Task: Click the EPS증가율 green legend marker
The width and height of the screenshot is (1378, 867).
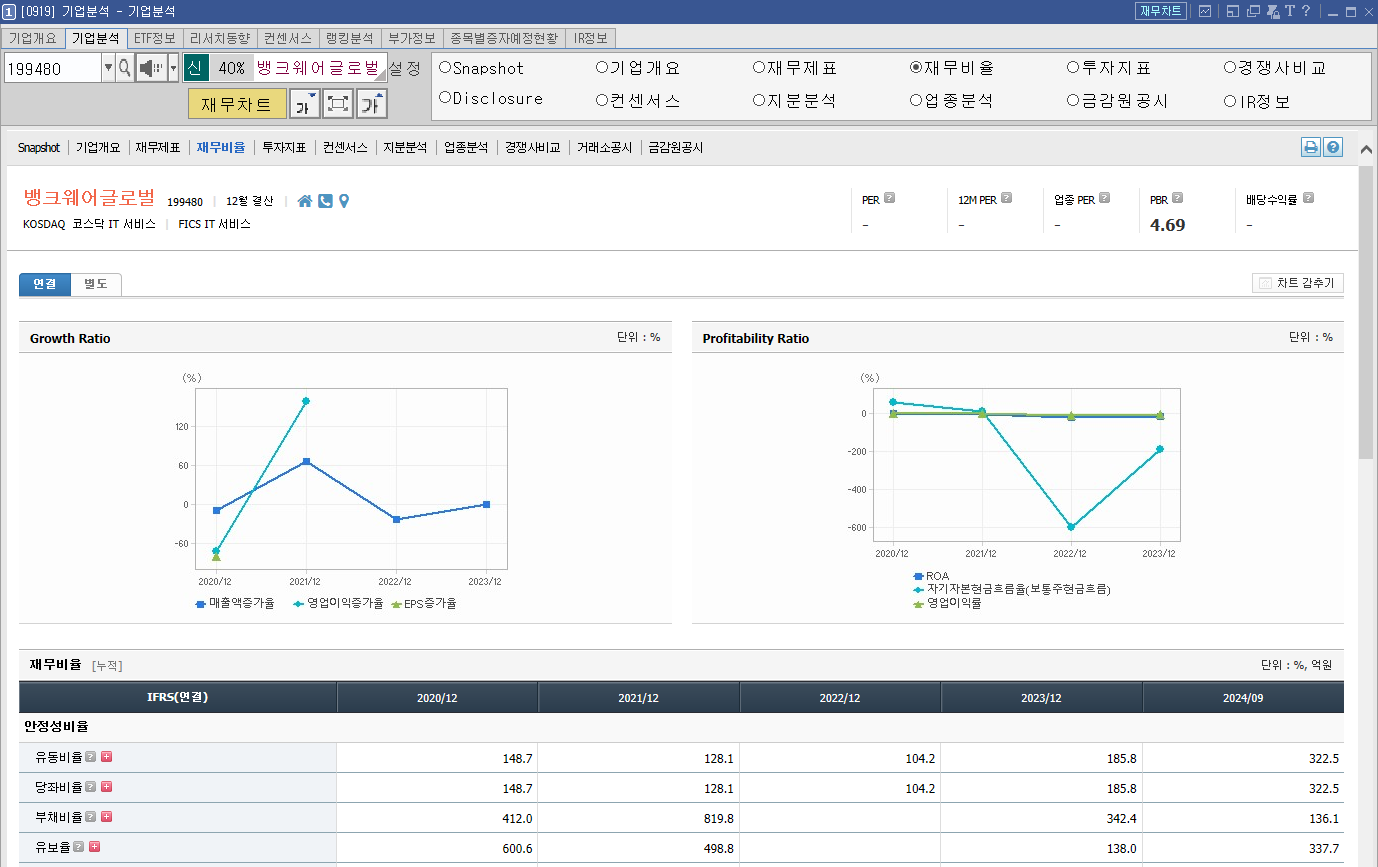Action: pos(396,604)
